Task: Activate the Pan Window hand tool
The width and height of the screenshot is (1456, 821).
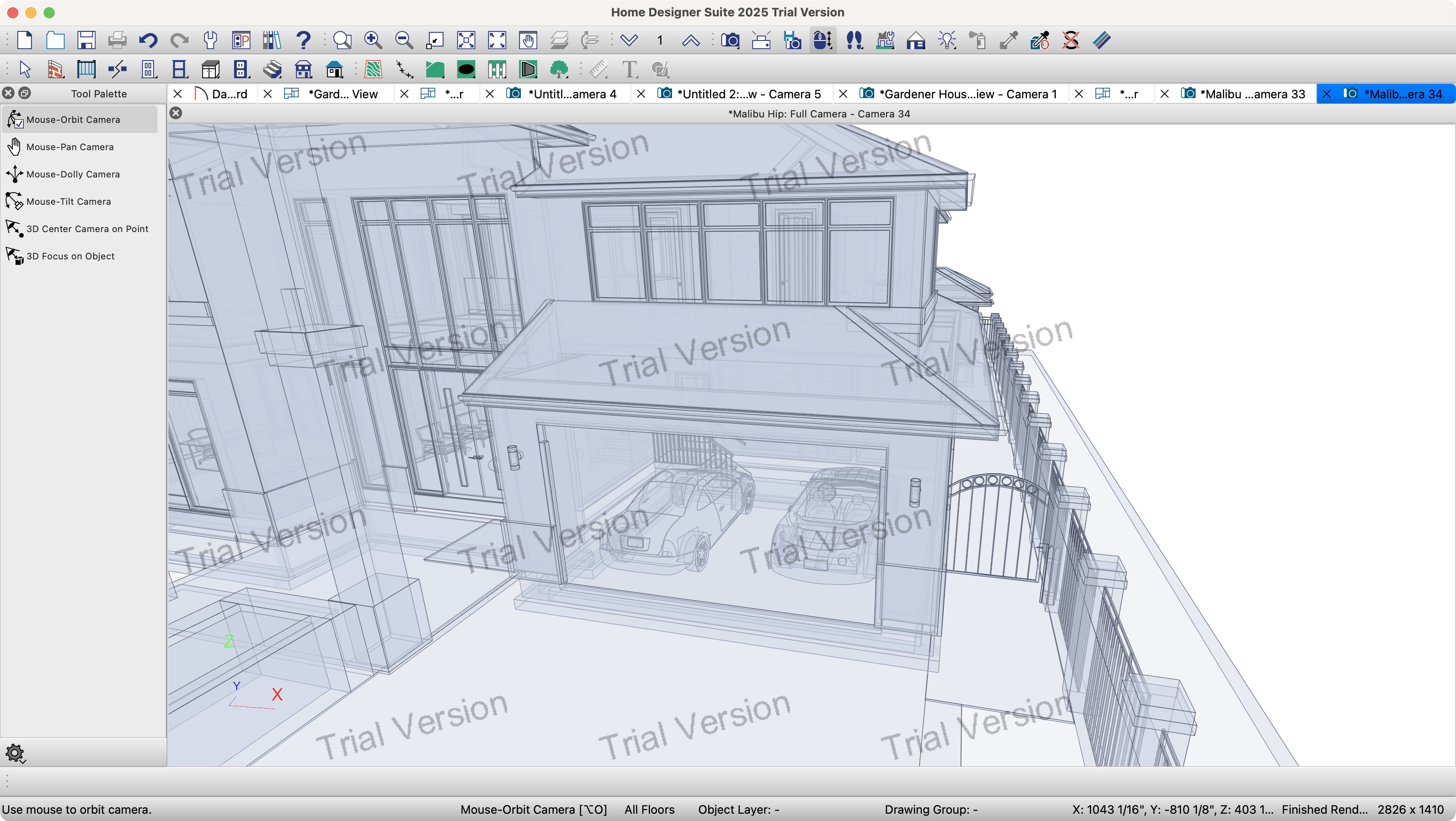Action: pyautogui.click(x=527, y=40)
